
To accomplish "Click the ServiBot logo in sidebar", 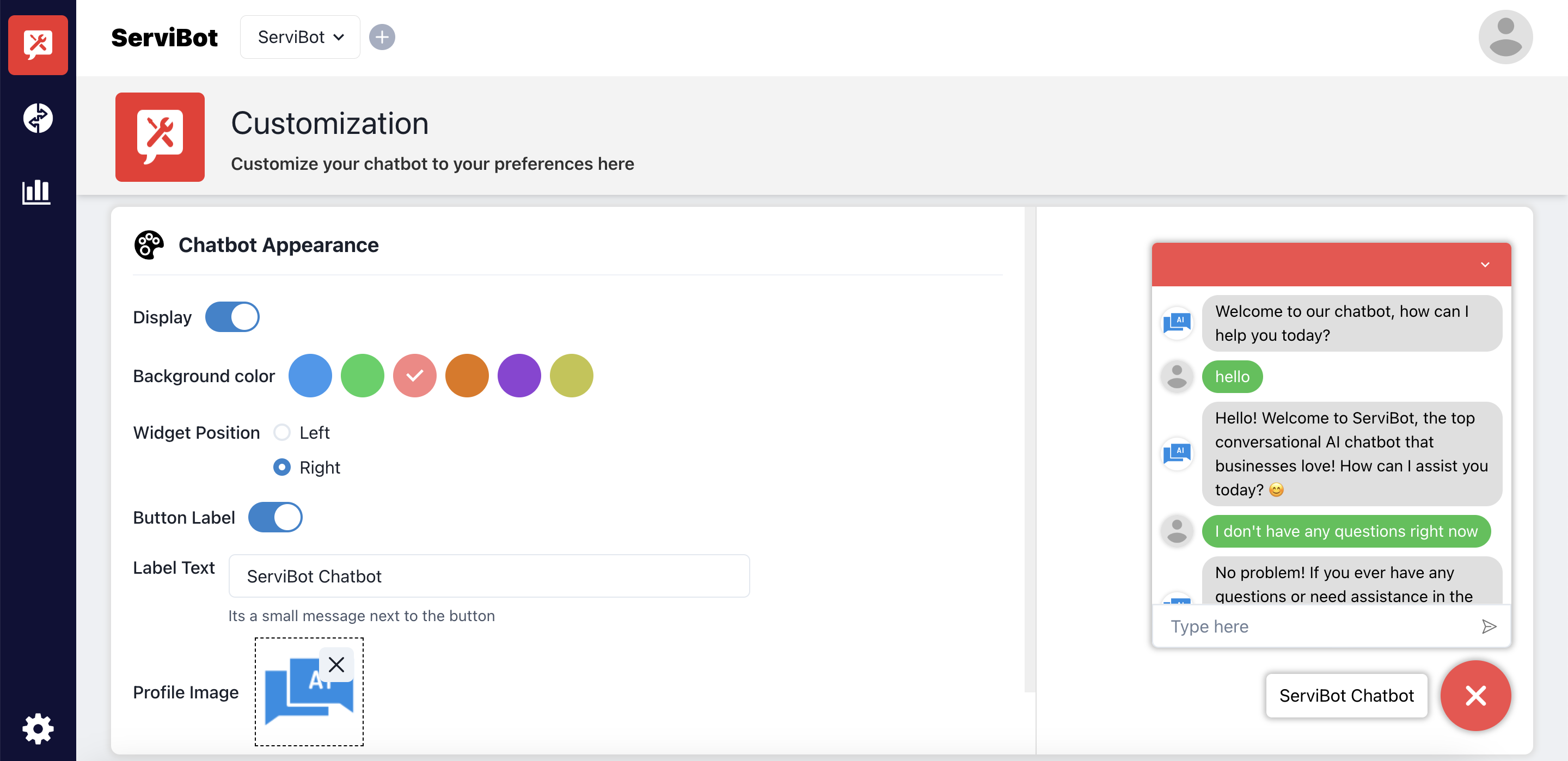I will click(x=38, y=45).
